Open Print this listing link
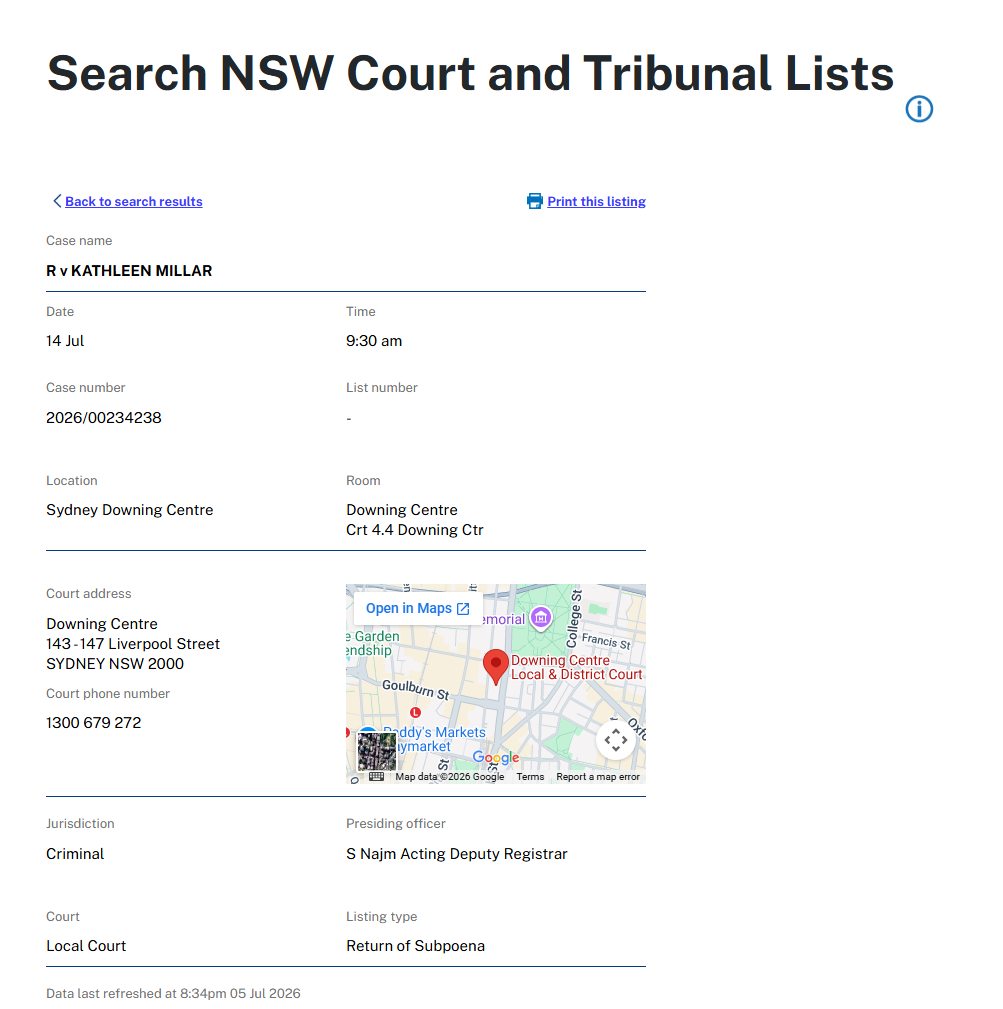The image size is (1003, 1009). [596, 201]
